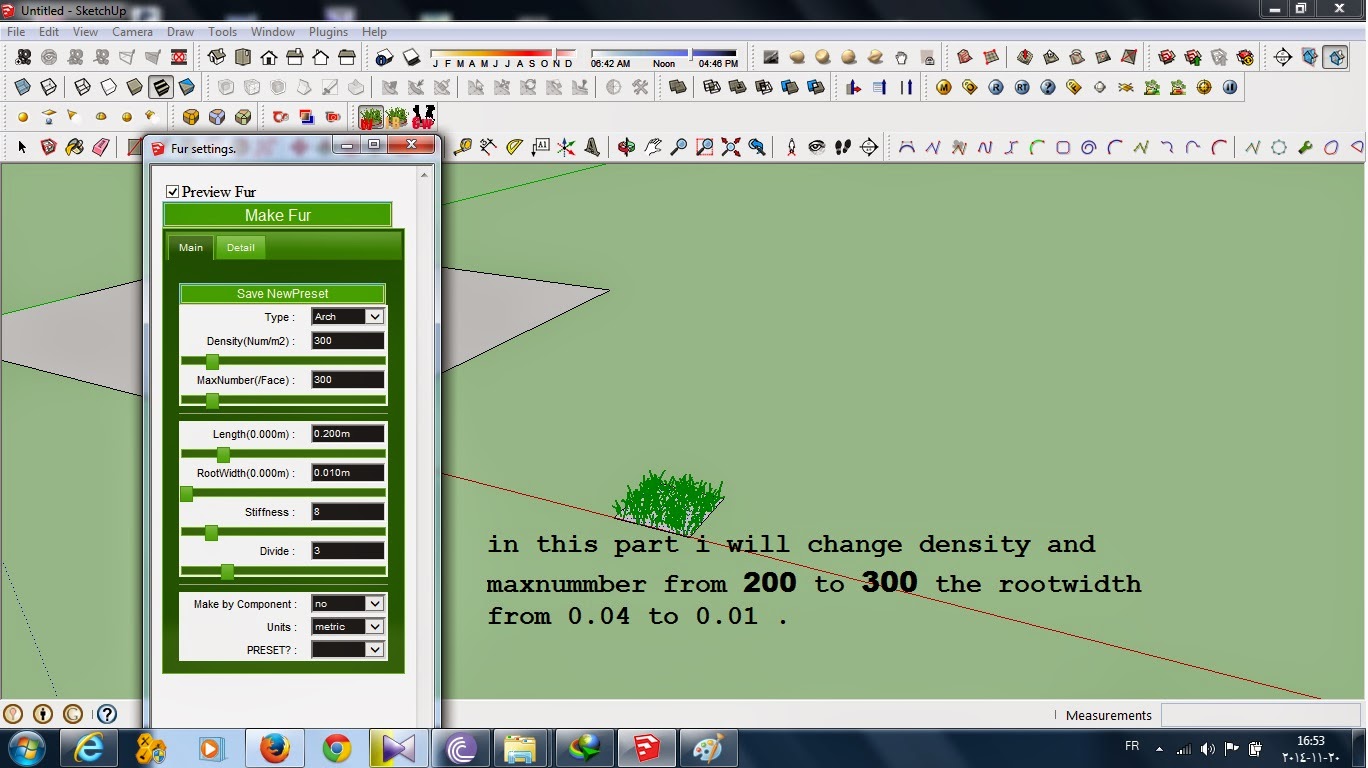Open Paint from the taskbar
Image resolution: width=1368 pixels, height=768 pixels.
point(708,748)
